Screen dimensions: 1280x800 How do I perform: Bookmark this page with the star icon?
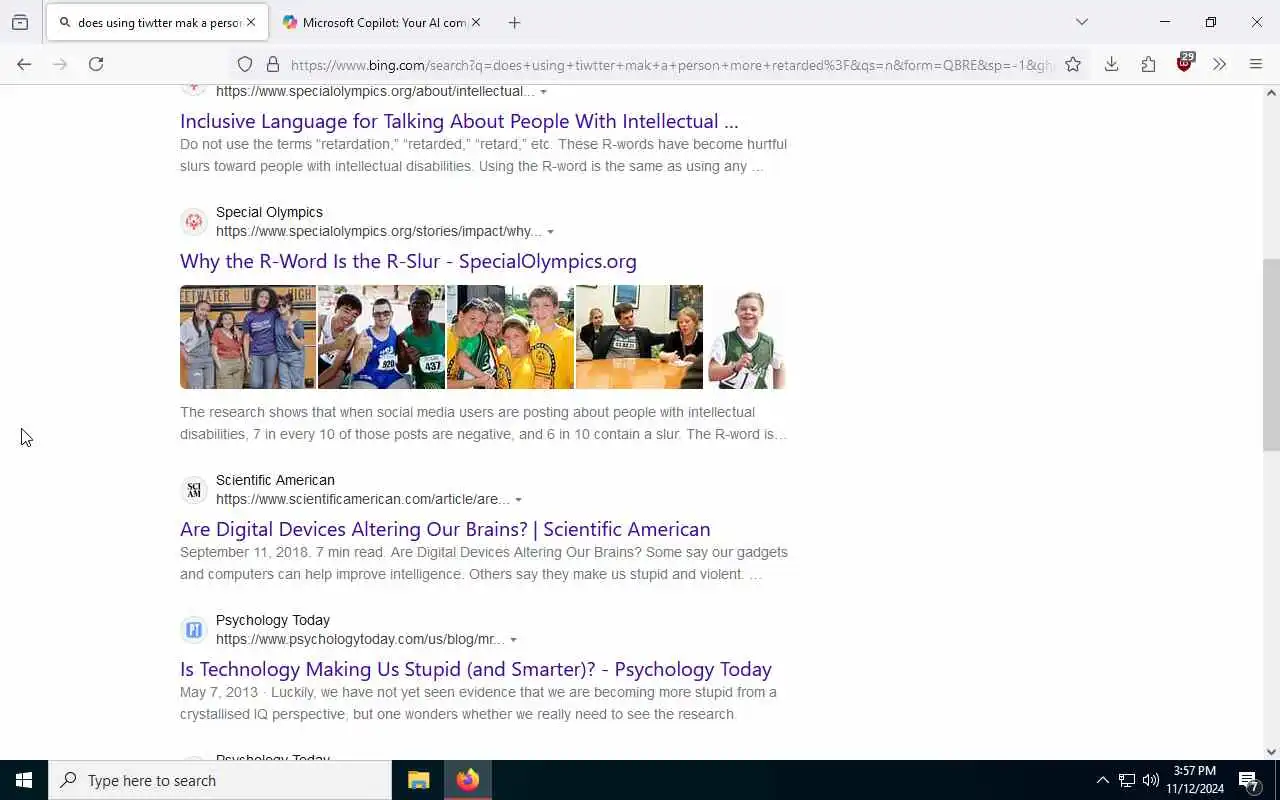pos(1073,65)
